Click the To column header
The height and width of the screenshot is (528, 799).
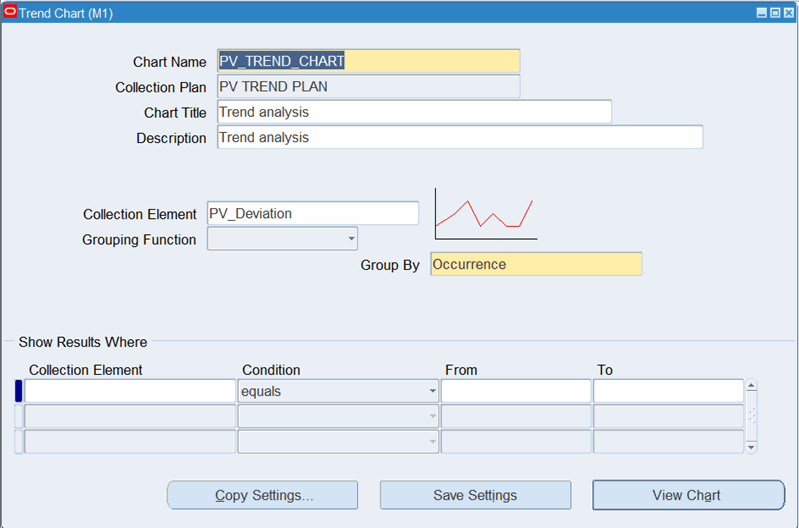click(605, 370)
